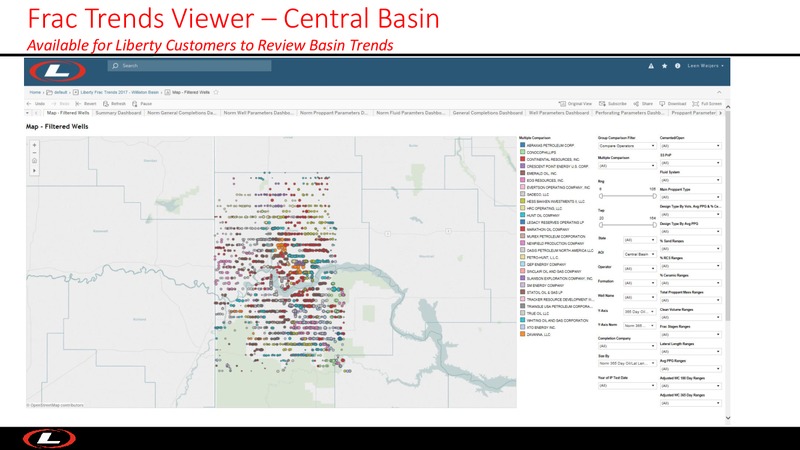Screen dimensions: 800x450
Task: Open the Norm Proppant Parameters Dashboard tab
Action: 334,113
